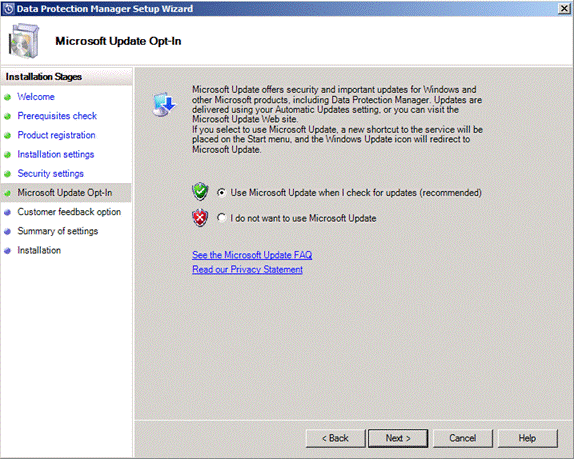Click the green checkmark shield icon
This screenshot has width=574, height=459.
200,192
